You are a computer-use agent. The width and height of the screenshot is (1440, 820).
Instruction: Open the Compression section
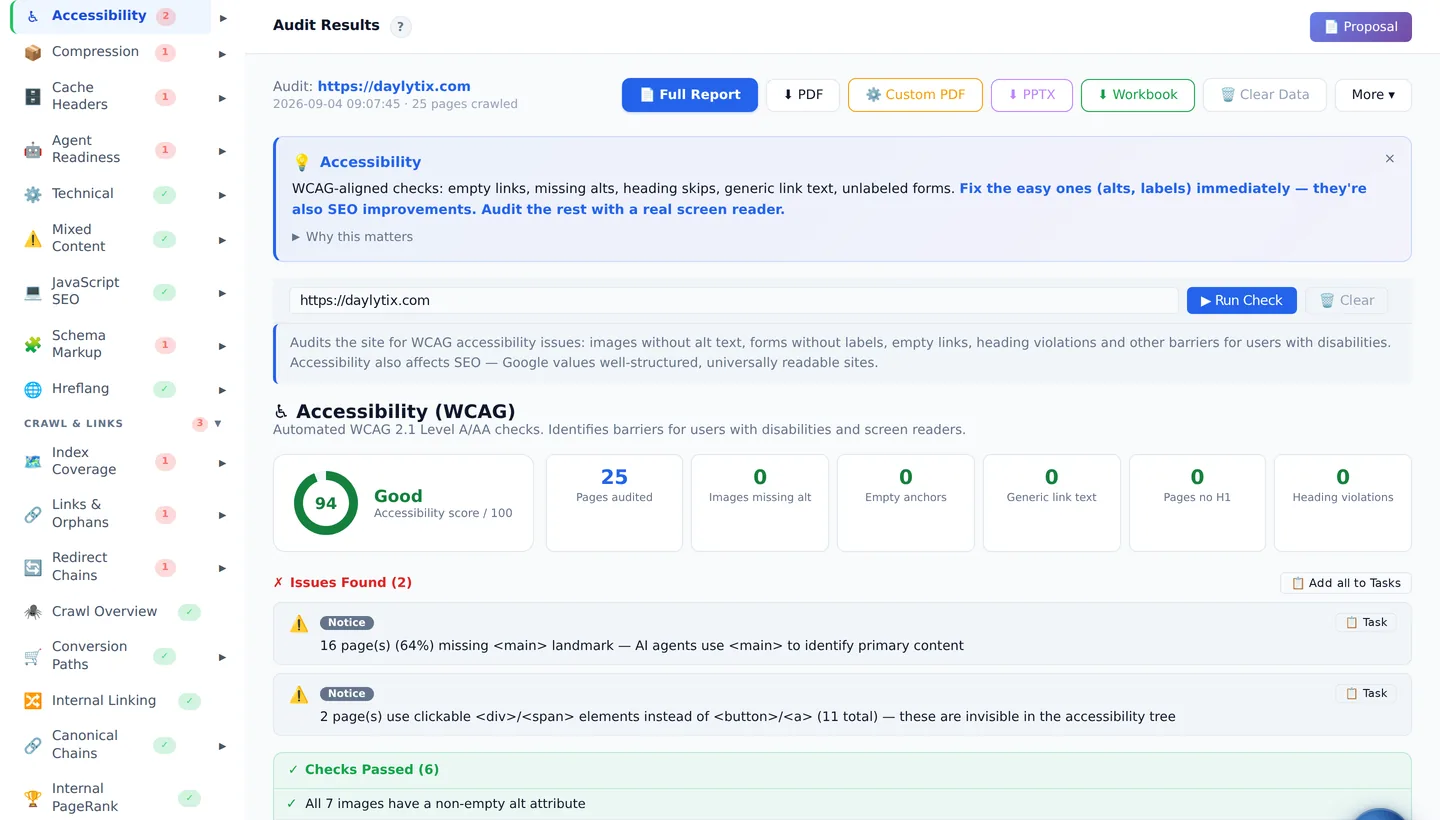coord(95,52)
